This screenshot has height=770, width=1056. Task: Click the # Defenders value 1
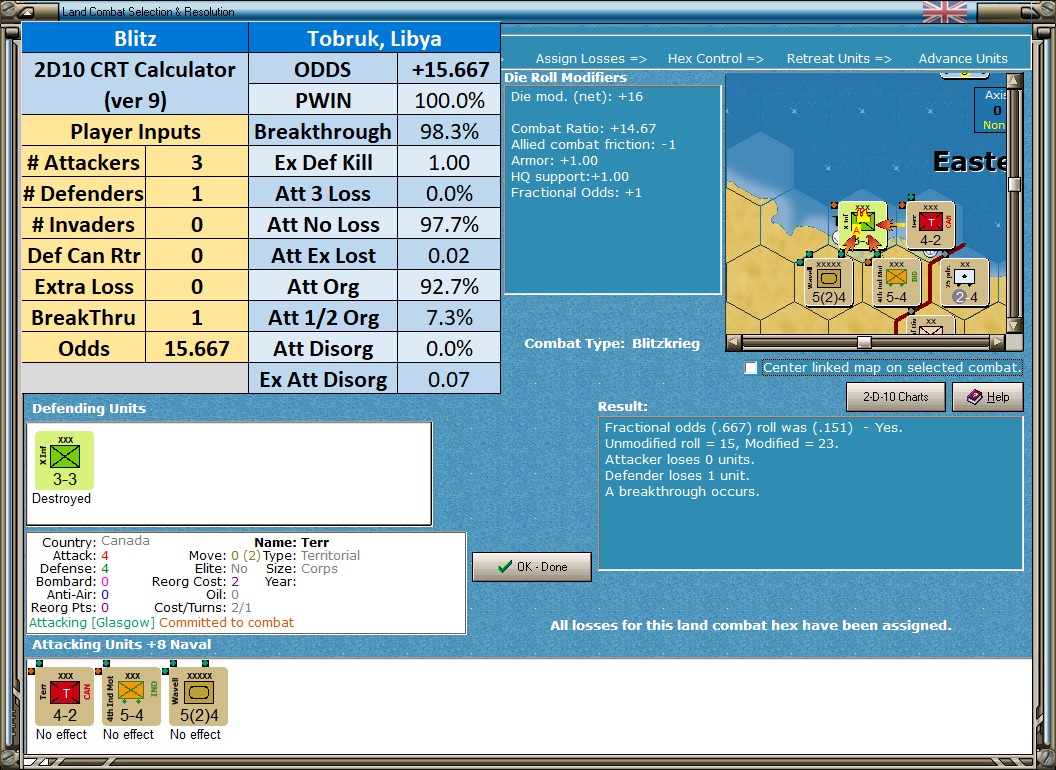(197, 193)
